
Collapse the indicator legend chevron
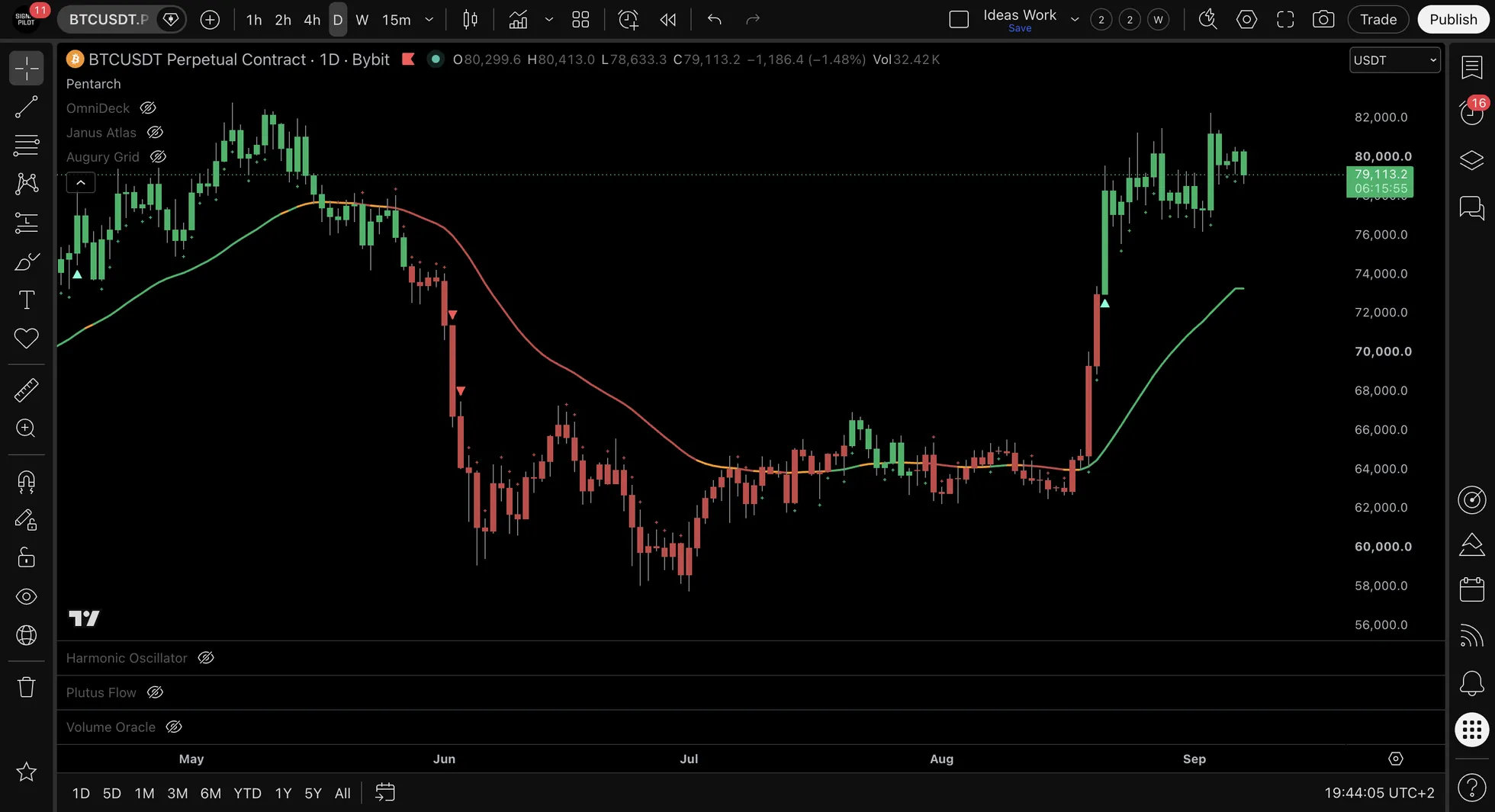81,182
